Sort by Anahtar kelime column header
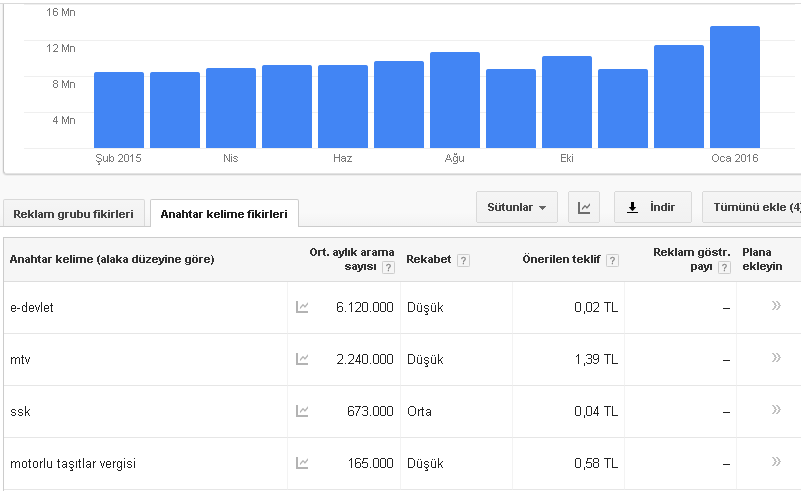Screen dimensions: 801x491 (112, 259)
